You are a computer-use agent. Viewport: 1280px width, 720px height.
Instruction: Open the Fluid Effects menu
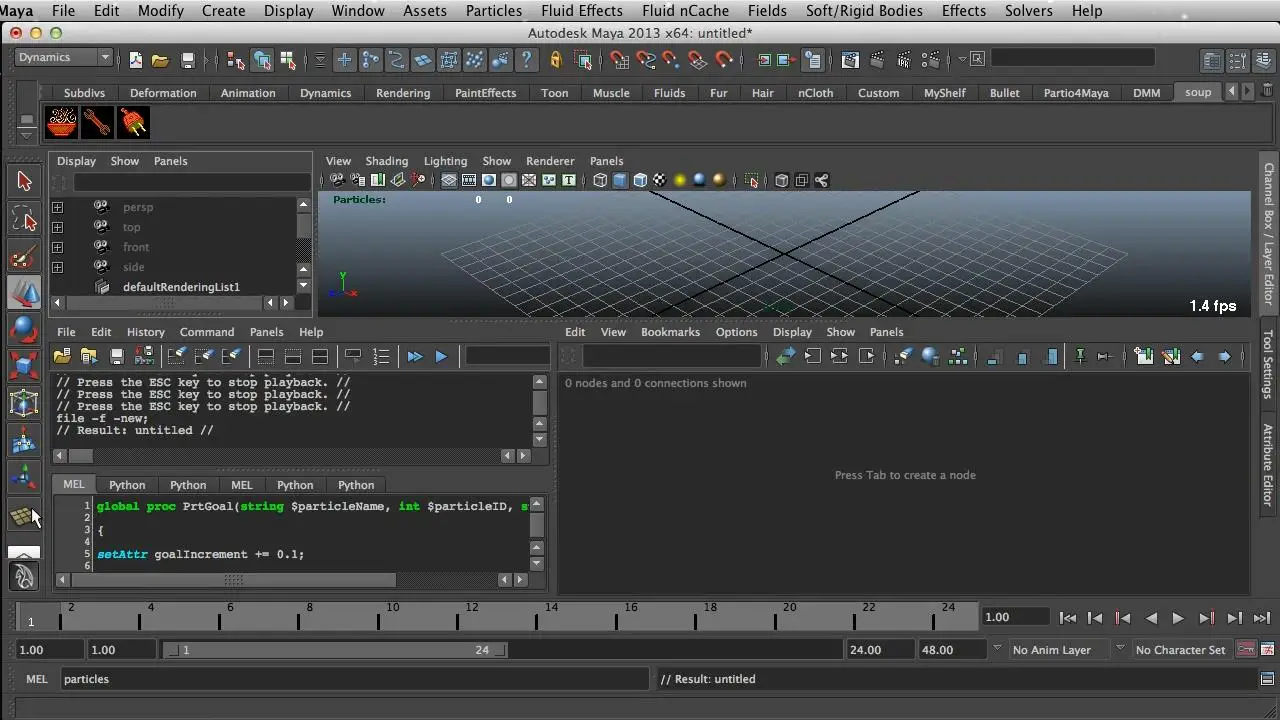click(581, 11)
